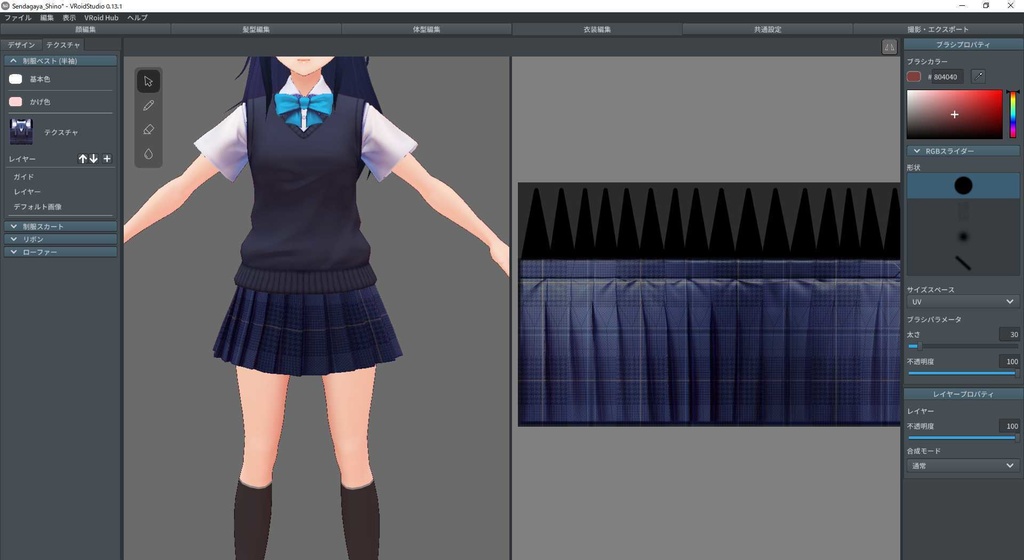Click the かげ色 pink color swatch

point(16,102)
